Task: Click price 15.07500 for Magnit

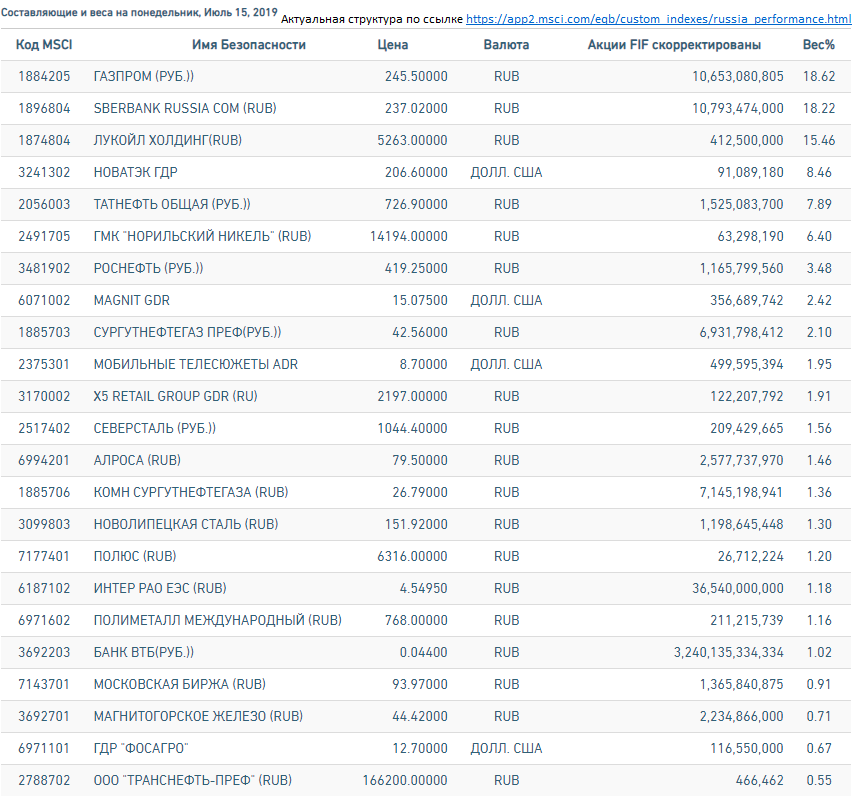Action: point(420,301)
